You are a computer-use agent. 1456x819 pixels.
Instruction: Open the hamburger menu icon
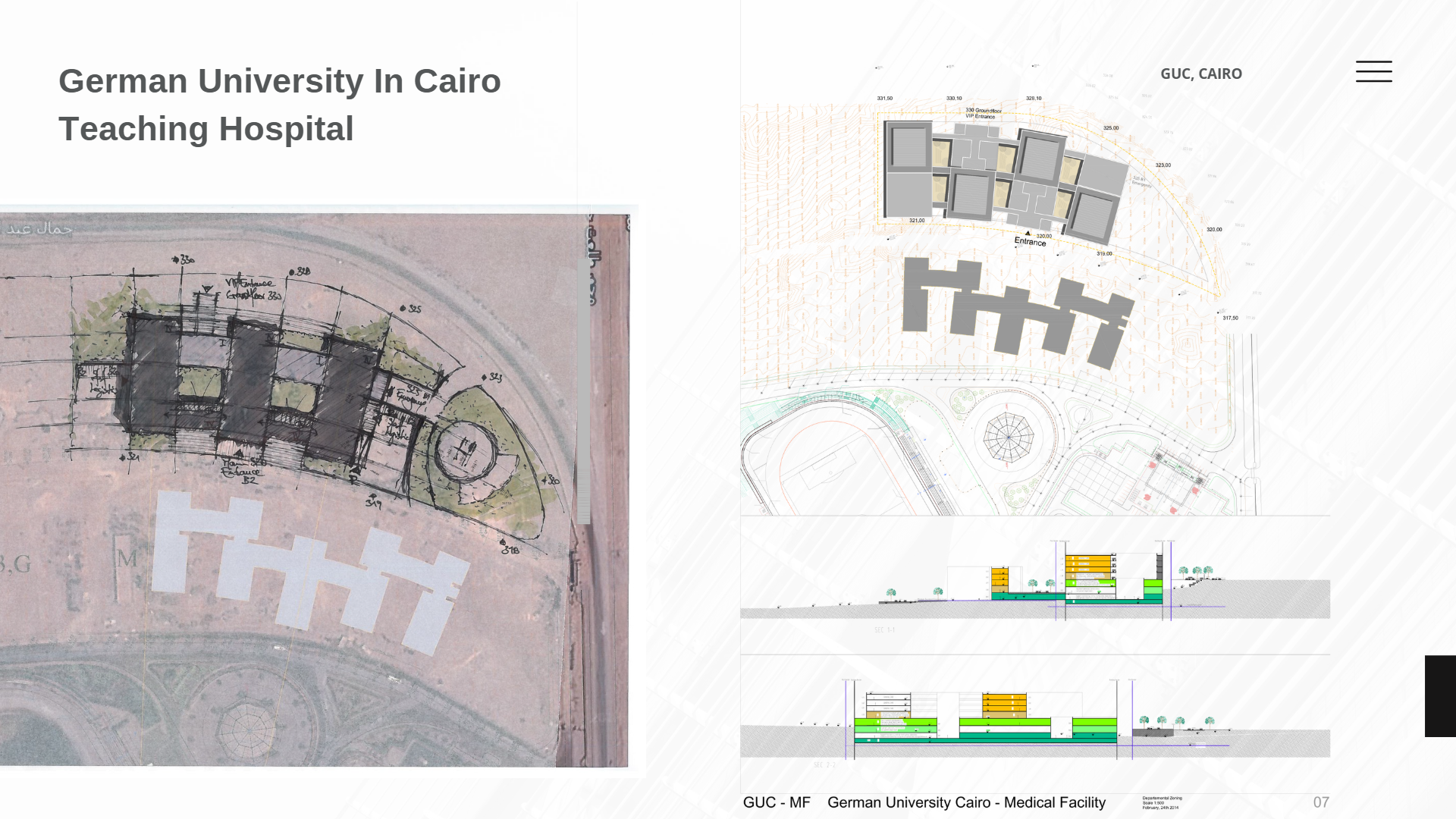click(1373, 71)
